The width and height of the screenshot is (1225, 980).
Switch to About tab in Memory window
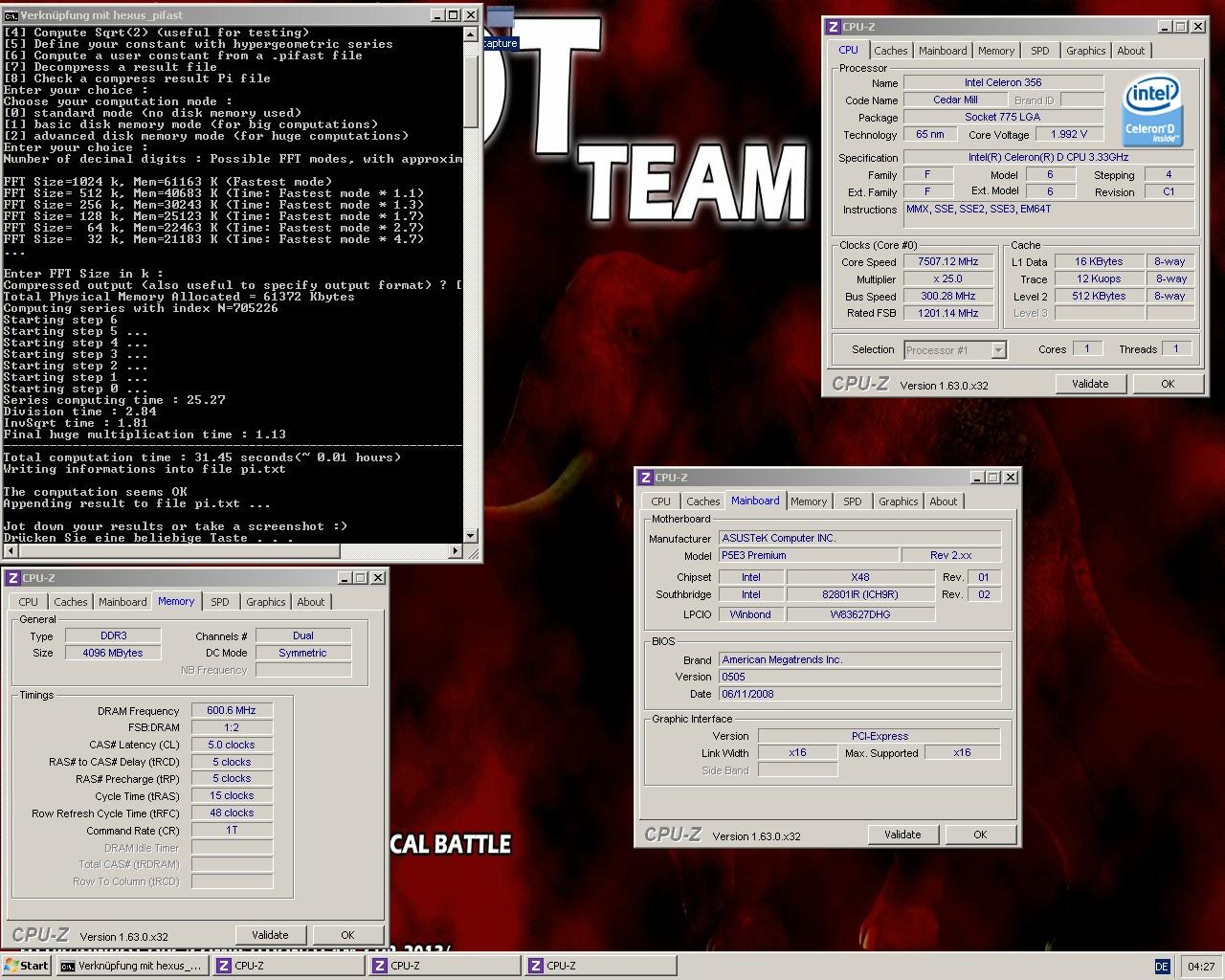click(x=311, y=602)
